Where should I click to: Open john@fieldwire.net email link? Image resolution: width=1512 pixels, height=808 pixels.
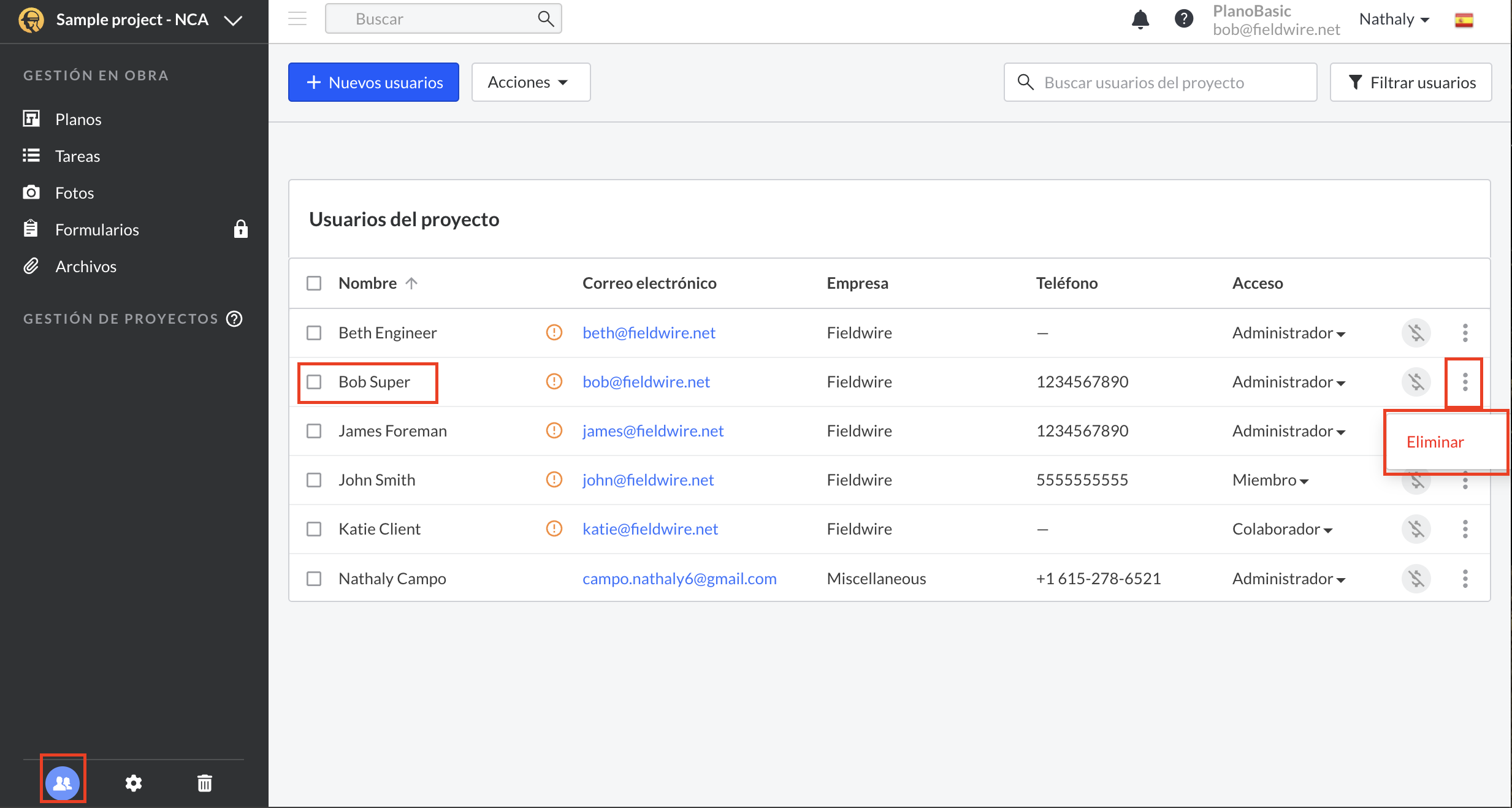[648, 480]
